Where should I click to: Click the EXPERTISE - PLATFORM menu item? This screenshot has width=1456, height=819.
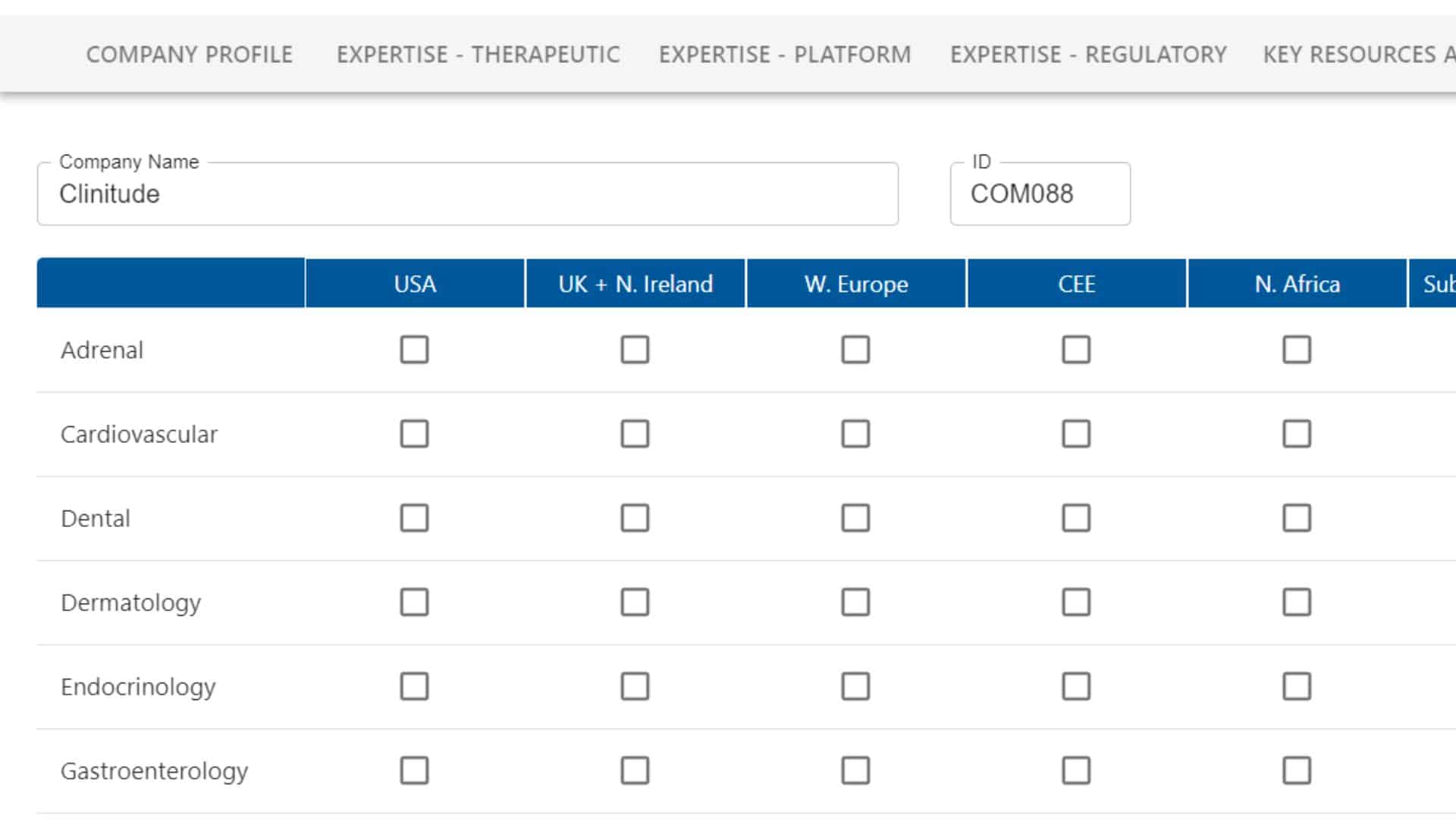(x=784, y=54)
